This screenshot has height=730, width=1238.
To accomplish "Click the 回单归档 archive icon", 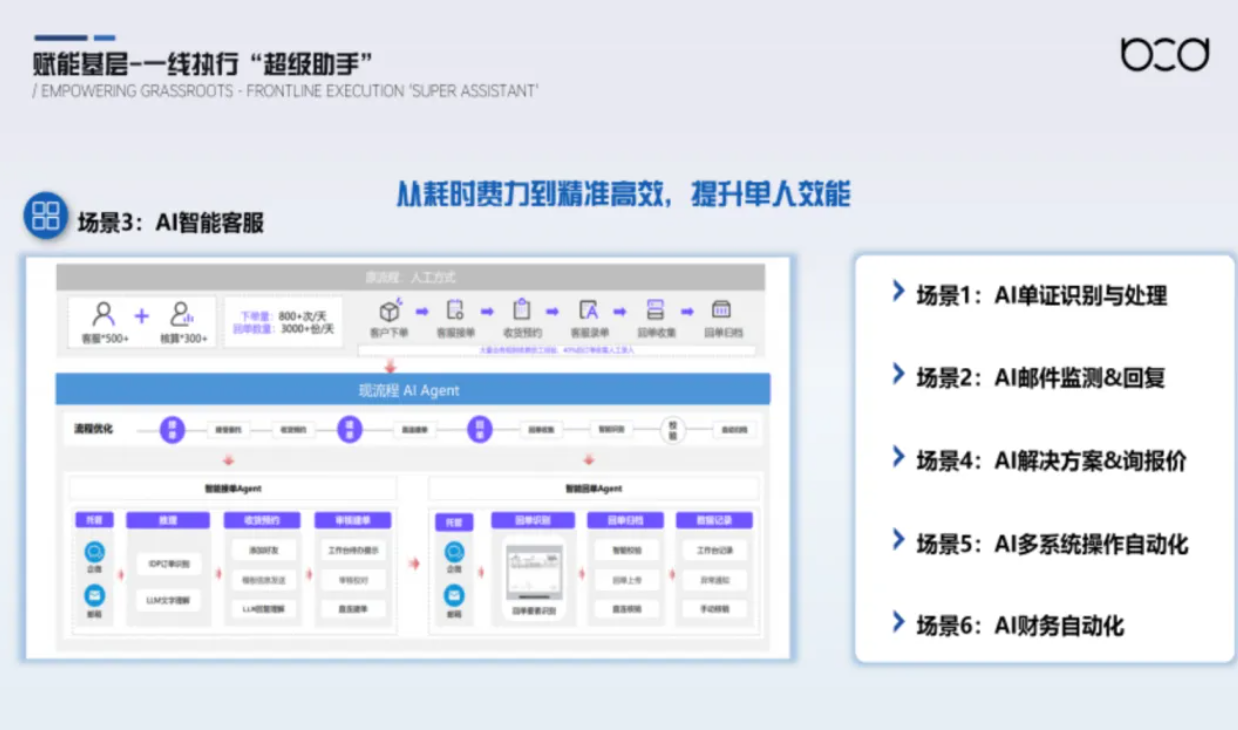I will point(720,310).
